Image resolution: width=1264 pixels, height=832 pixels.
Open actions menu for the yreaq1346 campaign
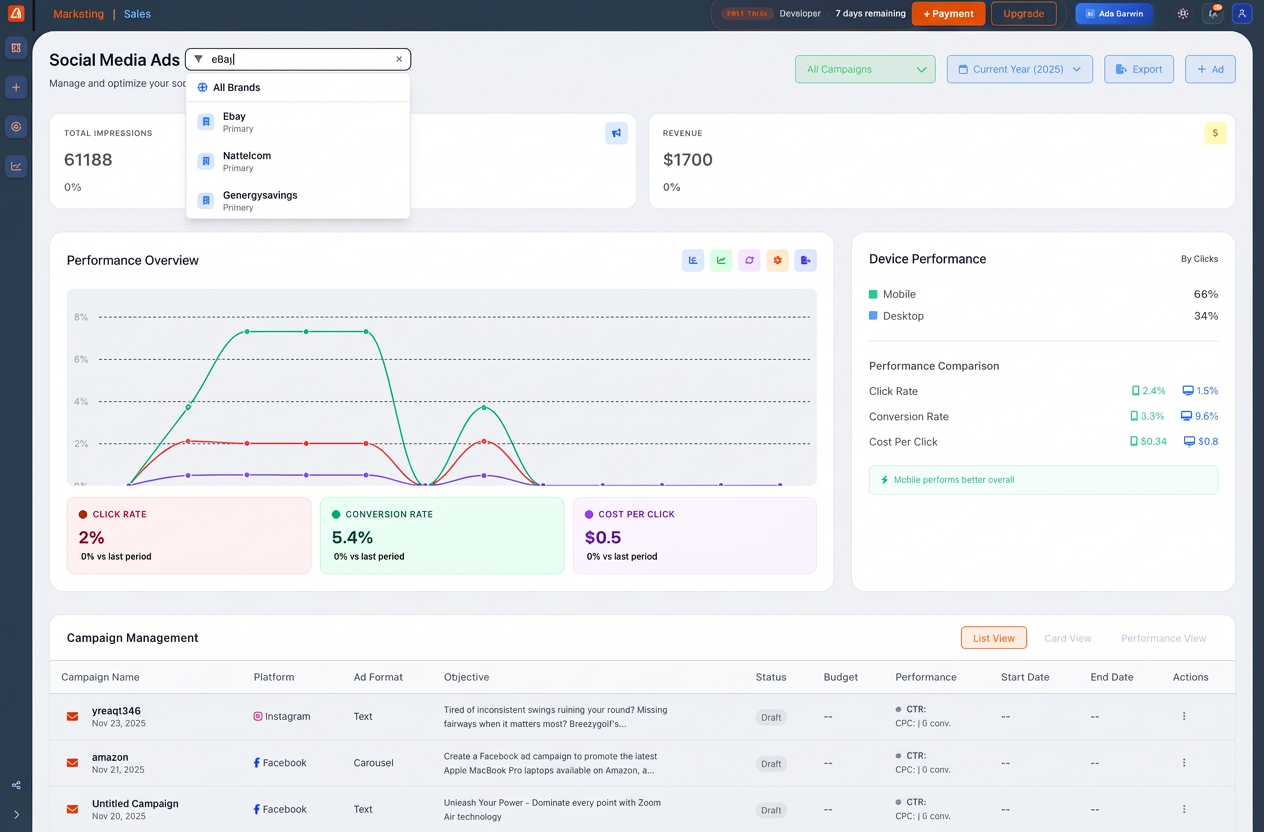point(1184,717)
